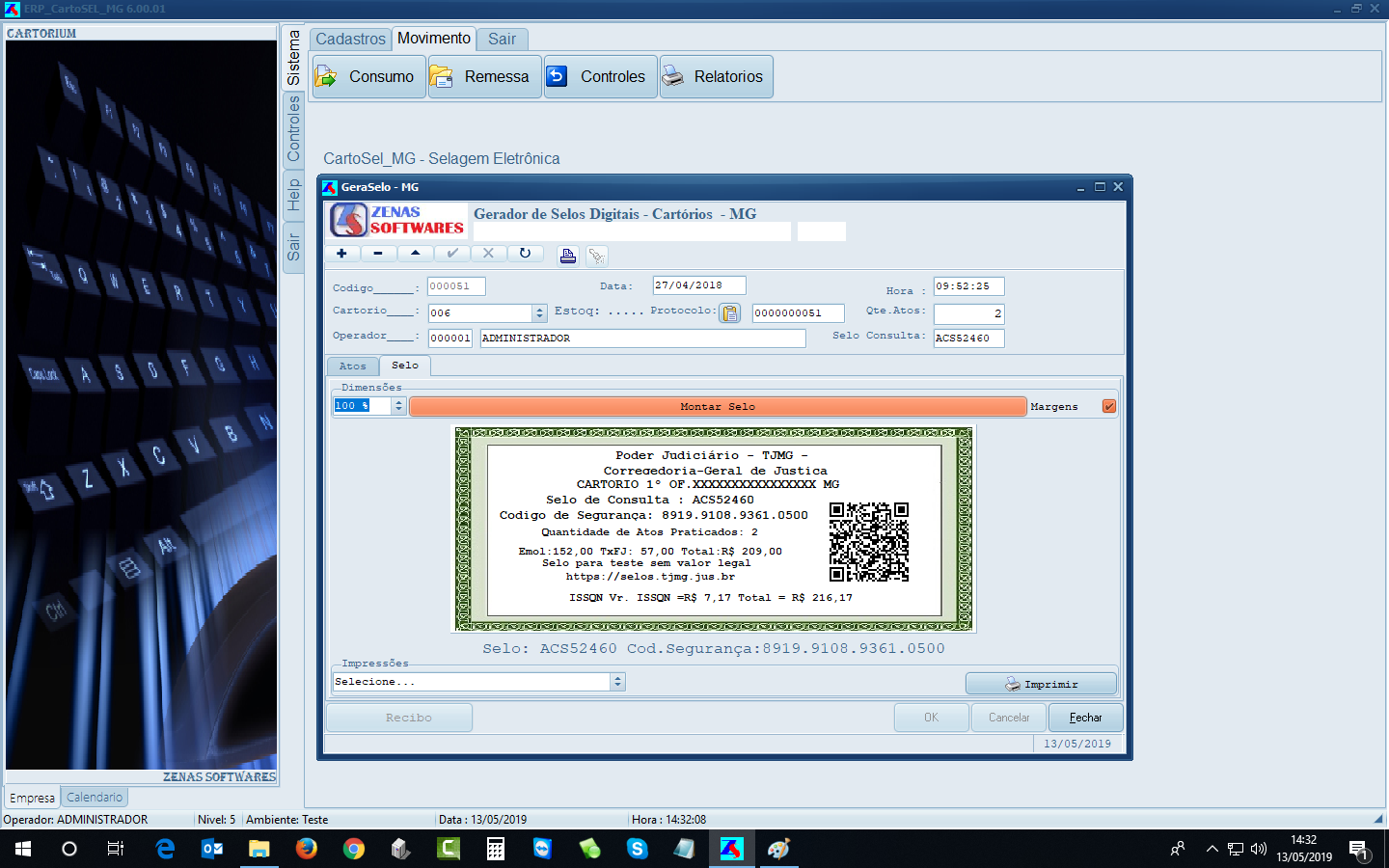Click the Task View taskbar icon
Screen dimensions: 1389x868
pyautogui.click(x=116, y=849)
